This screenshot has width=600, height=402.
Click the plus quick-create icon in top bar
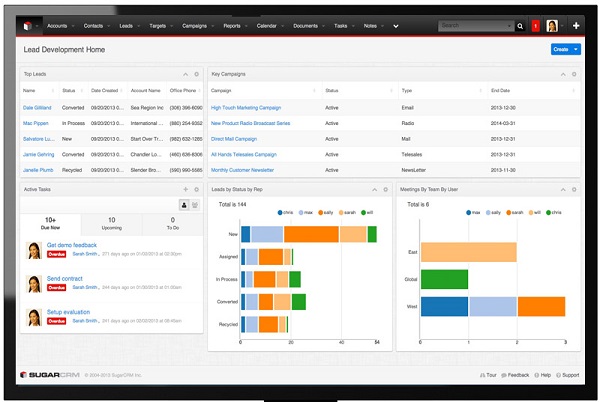576,24
